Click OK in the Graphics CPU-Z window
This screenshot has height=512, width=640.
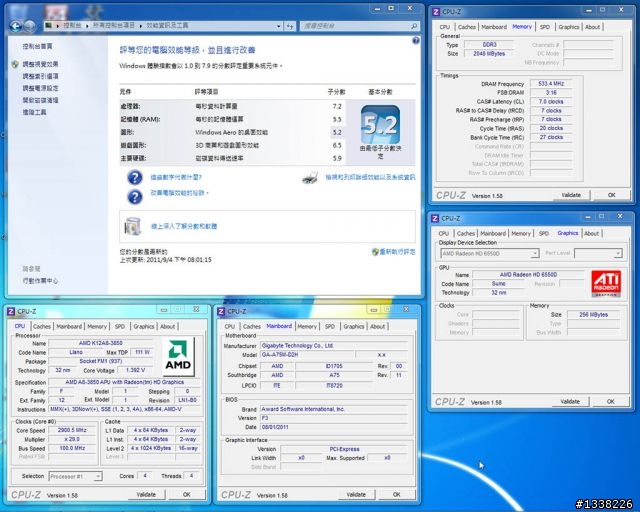click(x=611, y=402)
